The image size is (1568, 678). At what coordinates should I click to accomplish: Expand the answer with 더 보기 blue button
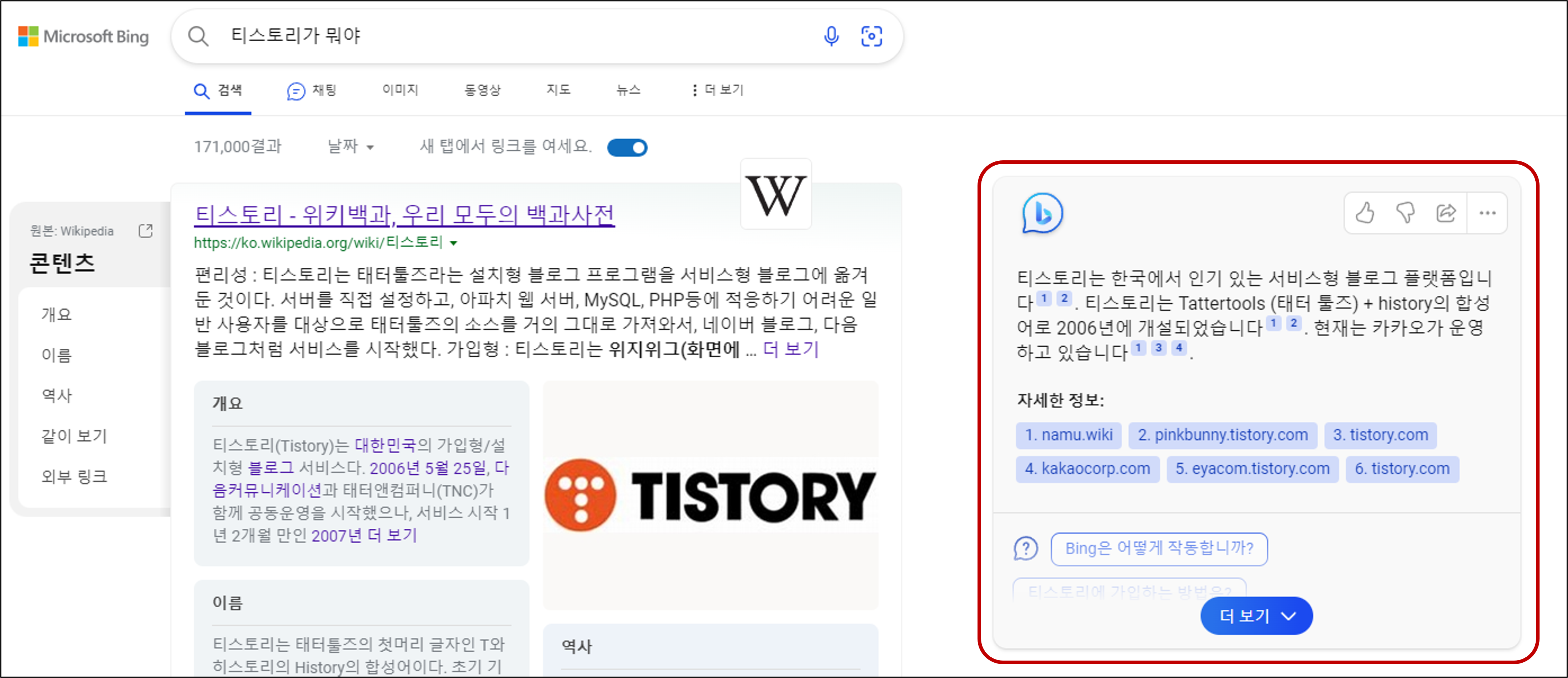(x=1256, y=616)
